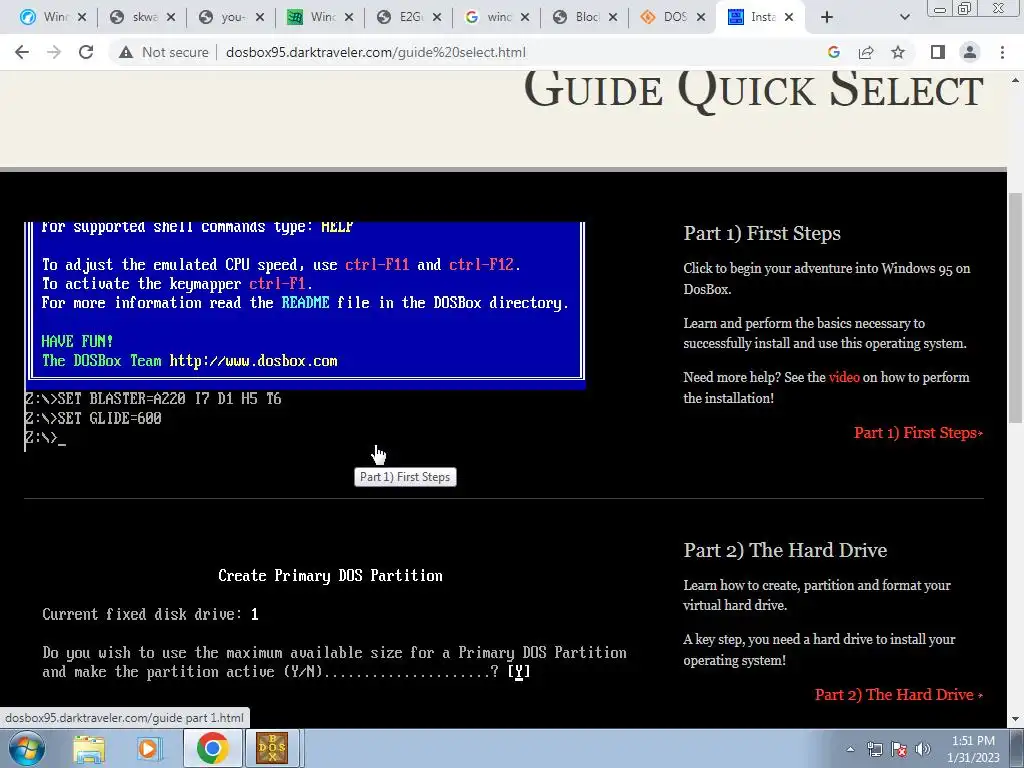Open the Chrome profile avatar

tap(970, 52)
